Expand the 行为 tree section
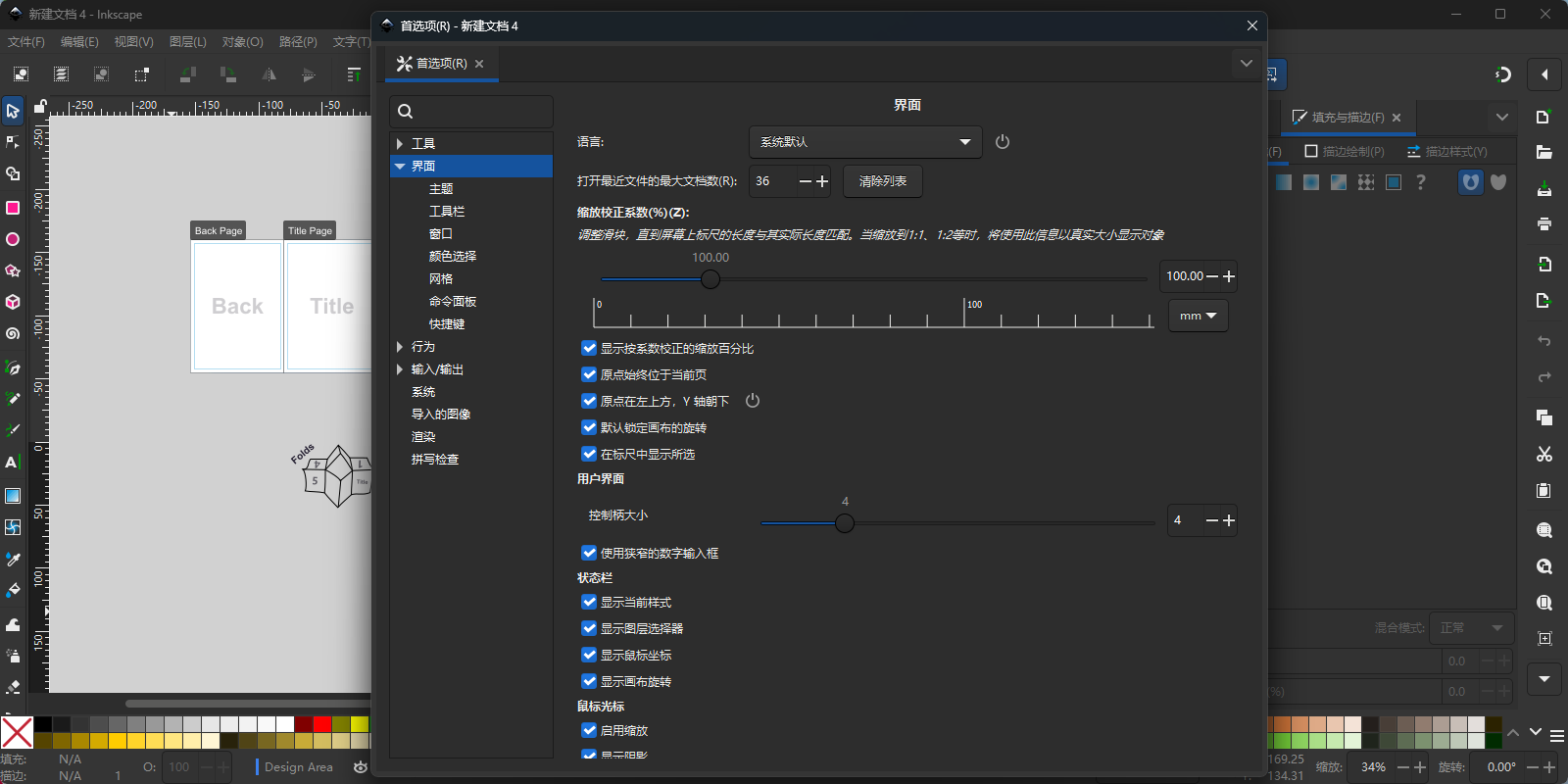The image size is (1568, 784). tap(400, 347)
